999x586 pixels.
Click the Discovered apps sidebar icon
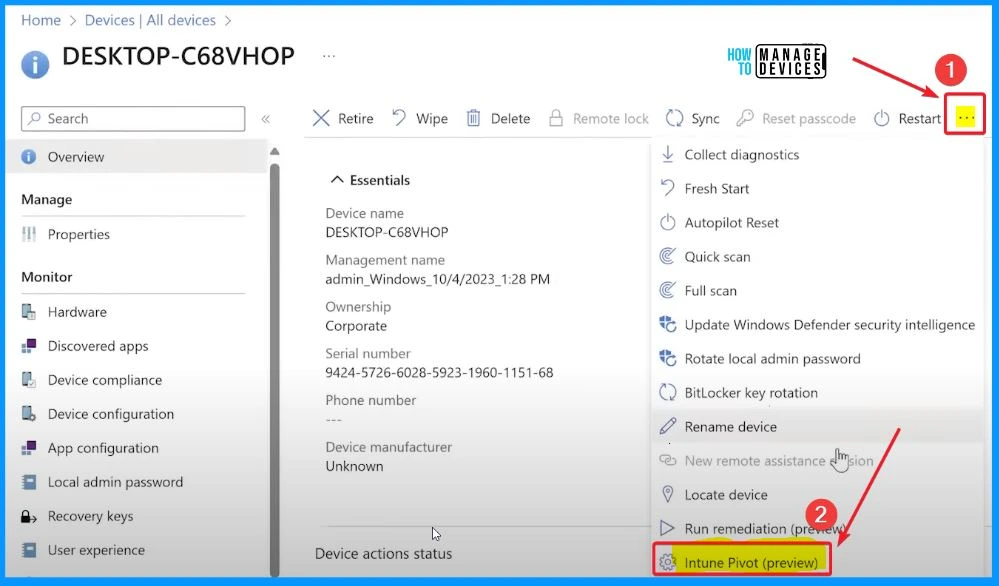pyautogui.click(x=29, y=346)
